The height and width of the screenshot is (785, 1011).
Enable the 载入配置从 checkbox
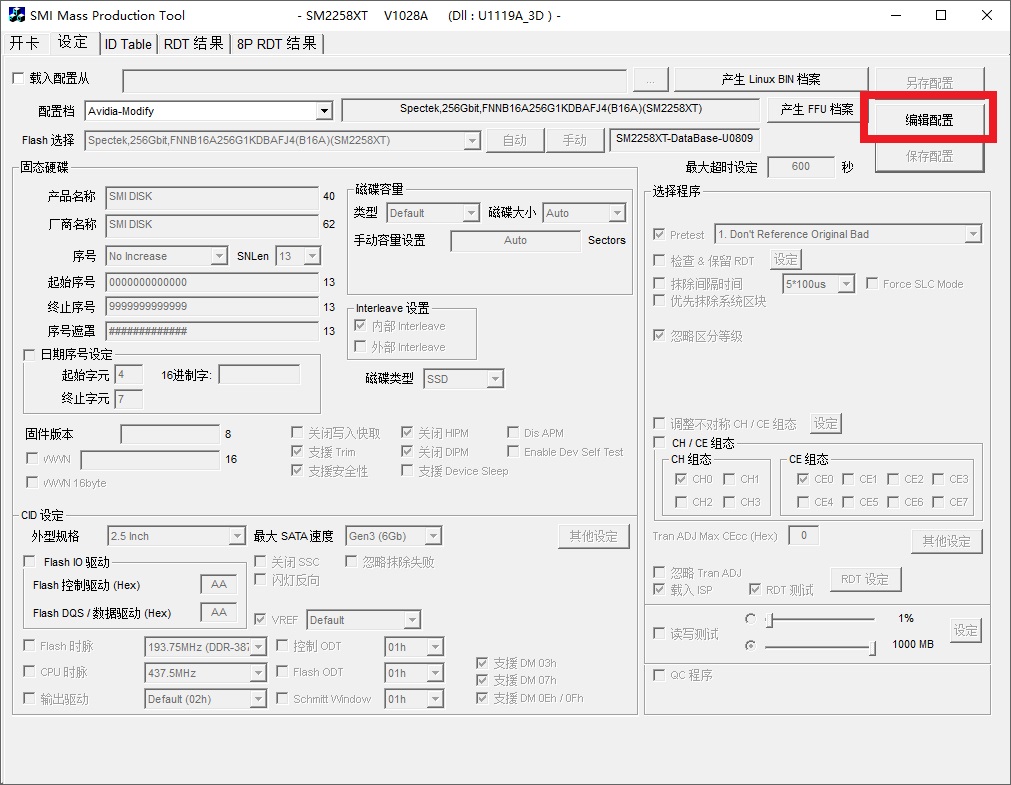click(x=17, y=78)
